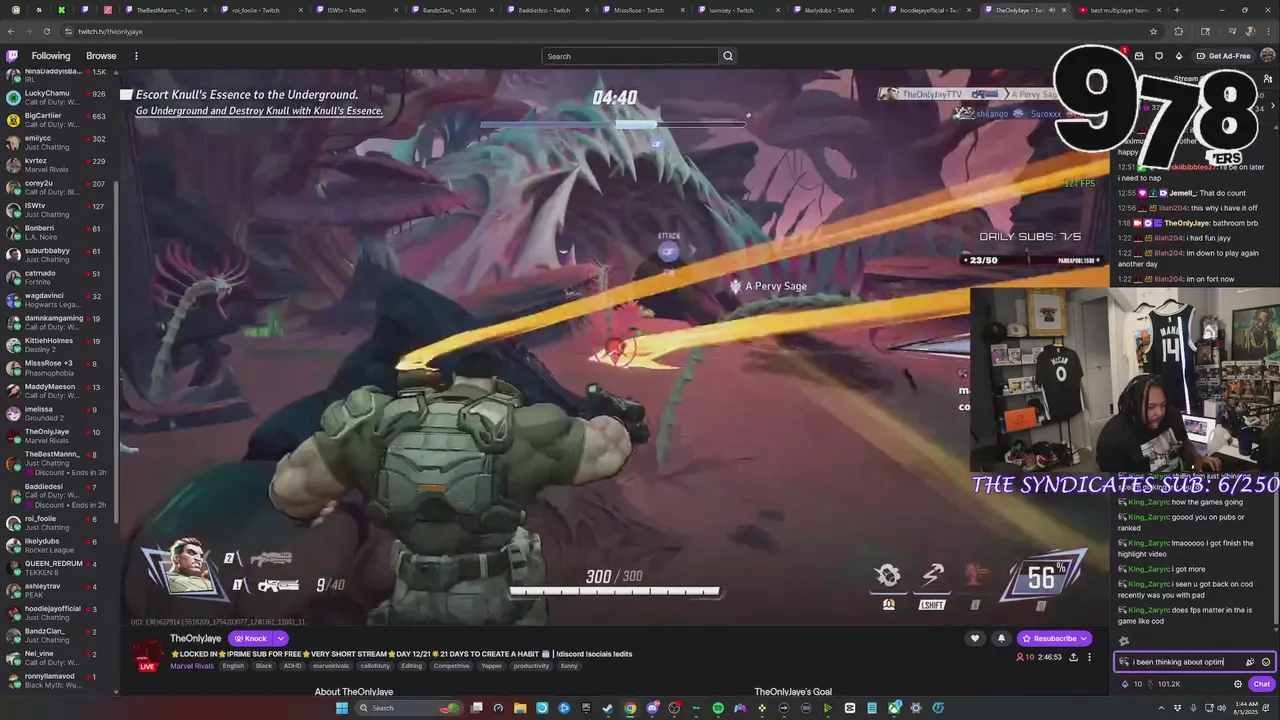This screenshot has width=1280, height=720.
Task: Open KittehHolmes channel in the sidebar
Action: point(60,344)
